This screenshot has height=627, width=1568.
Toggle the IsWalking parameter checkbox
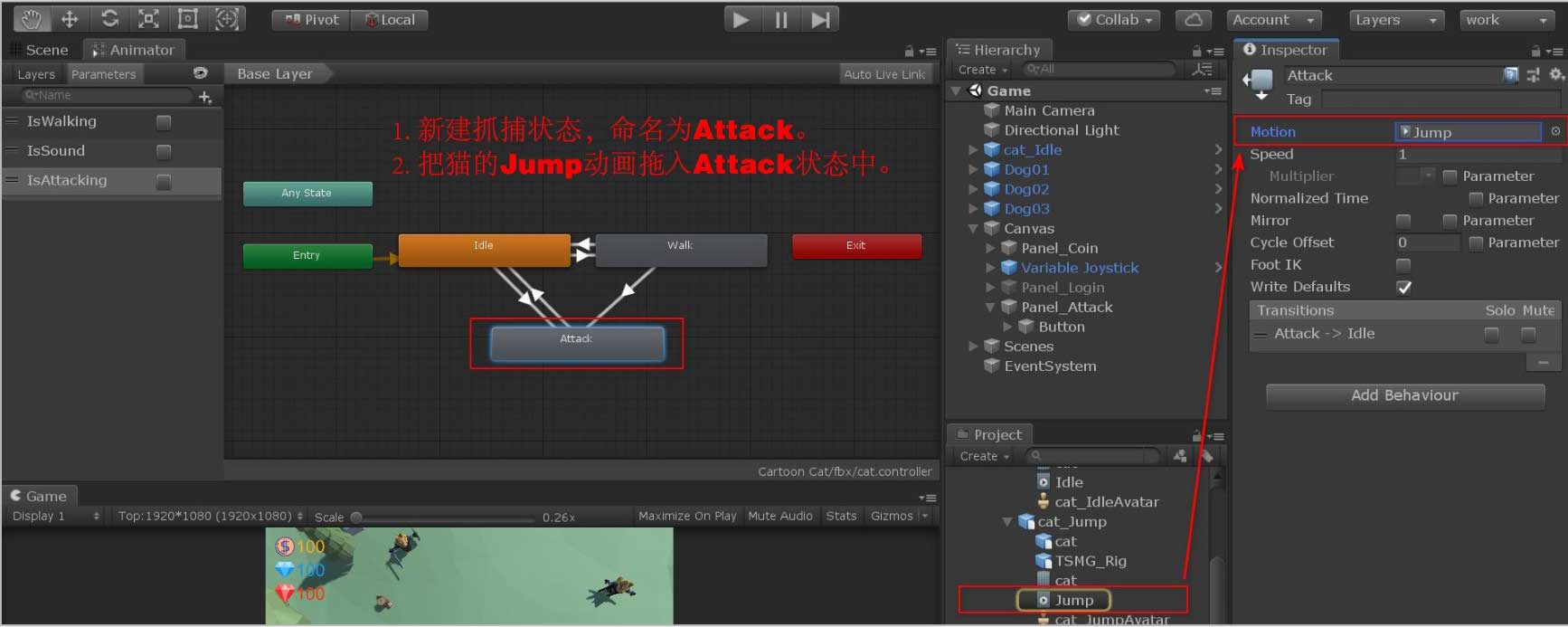coord(164,122)
